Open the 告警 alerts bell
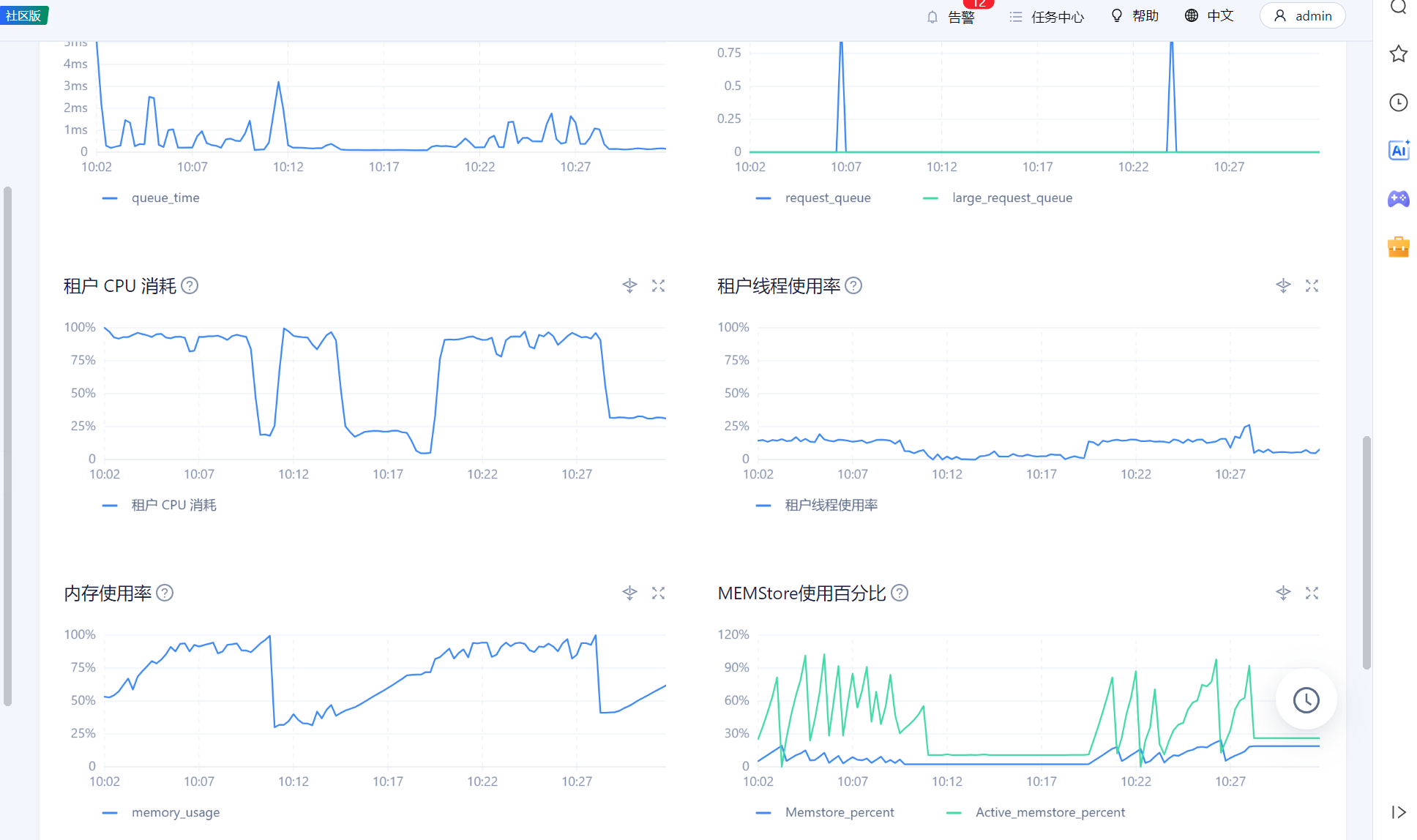Viewport: 1417px width, 840px height. coord(950,17)
